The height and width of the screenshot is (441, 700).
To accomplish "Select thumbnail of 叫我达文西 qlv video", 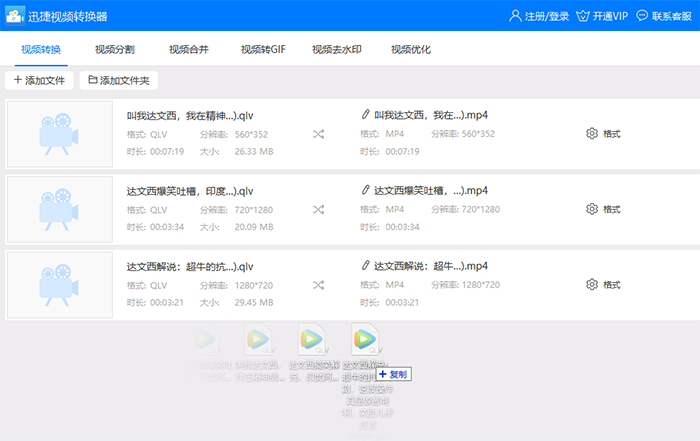I will pyautogui.click(x=60, y=134).
